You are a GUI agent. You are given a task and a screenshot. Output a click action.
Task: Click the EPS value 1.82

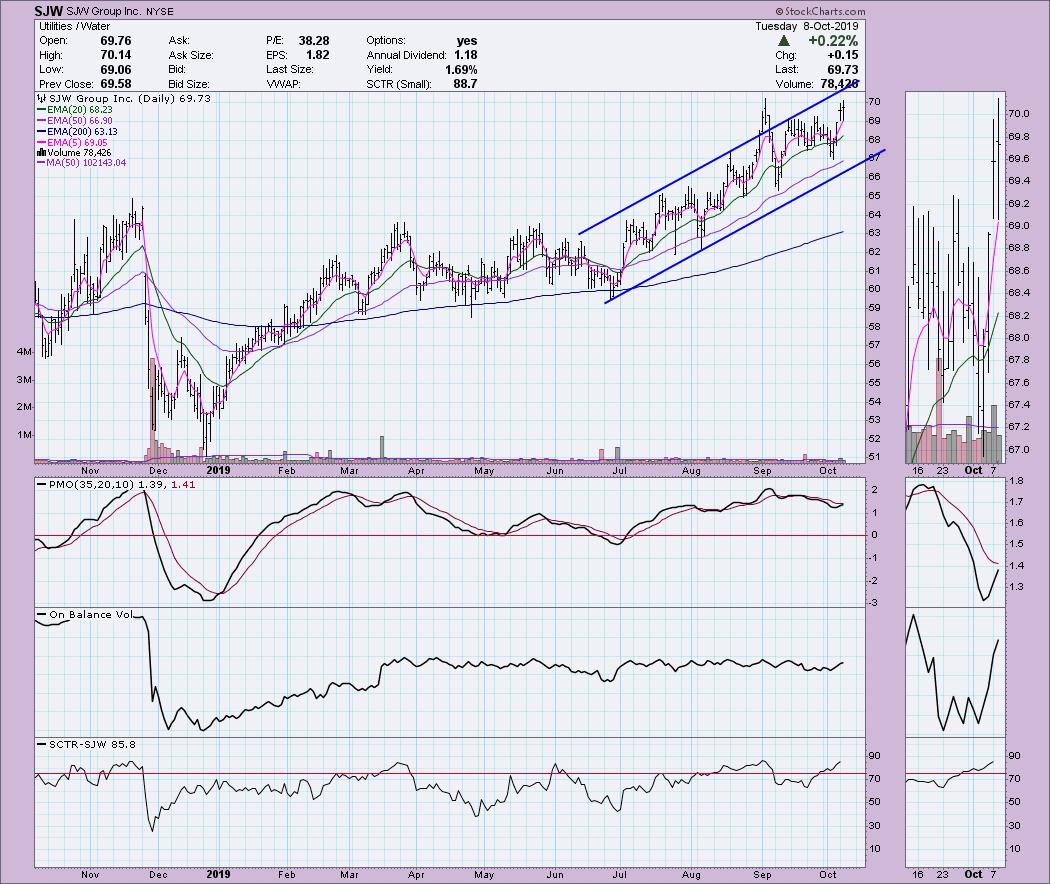317,55
